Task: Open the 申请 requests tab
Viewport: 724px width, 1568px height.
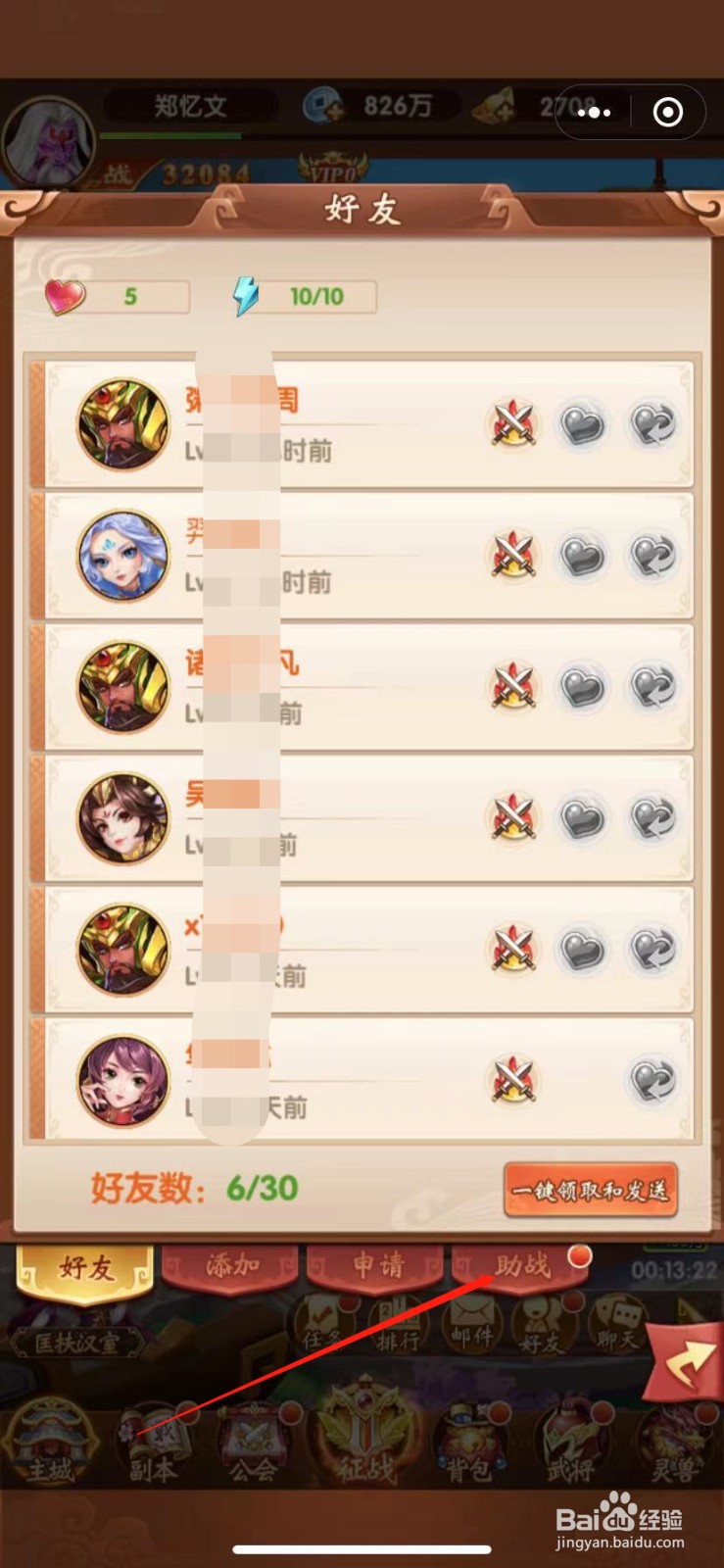Action: [377, 1266]
